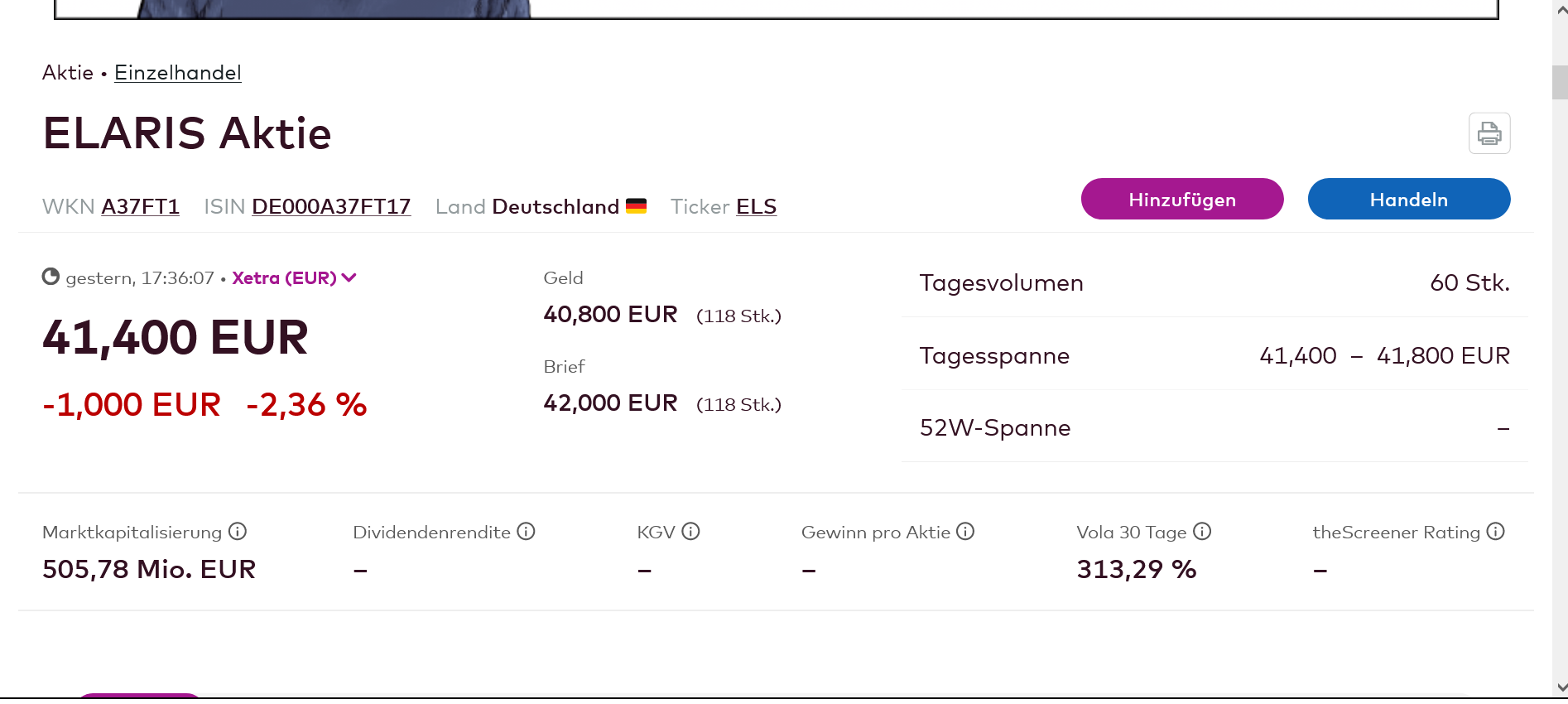This screenshot has width=1568, height=704.
Task: Click the scroll up arrow
Action: [x=1561, y=10]
